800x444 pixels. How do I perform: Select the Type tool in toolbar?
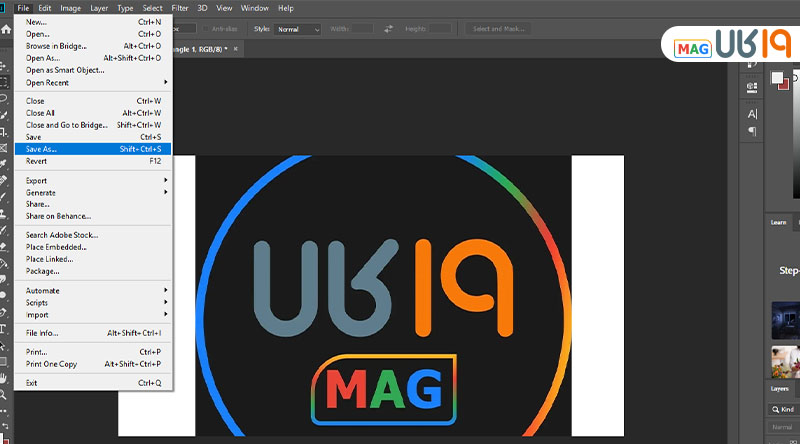point(5,328)
